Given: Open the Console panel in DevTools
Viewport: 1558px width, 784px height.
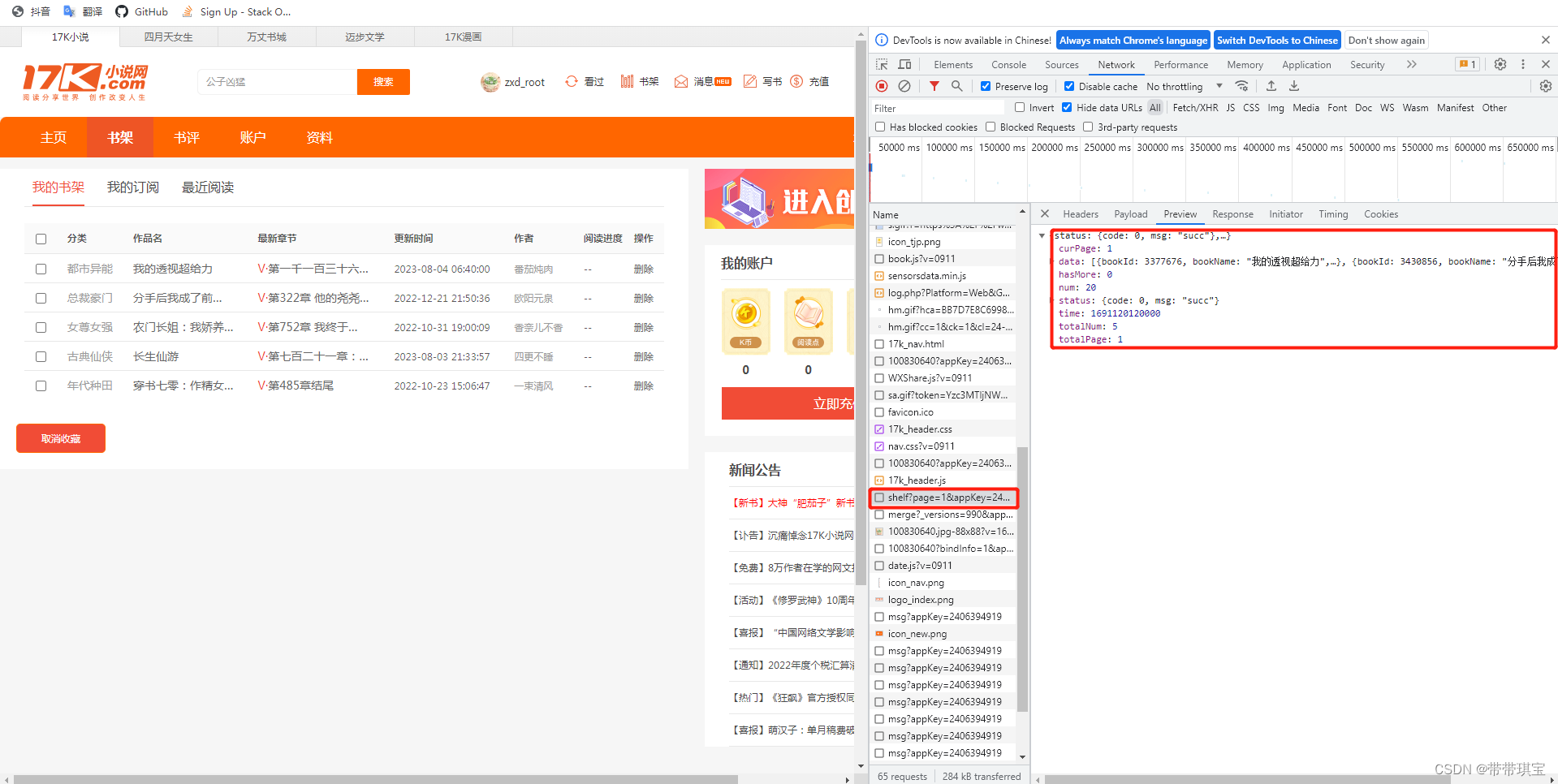Looking at the screenshot, I should [1008, 64].
